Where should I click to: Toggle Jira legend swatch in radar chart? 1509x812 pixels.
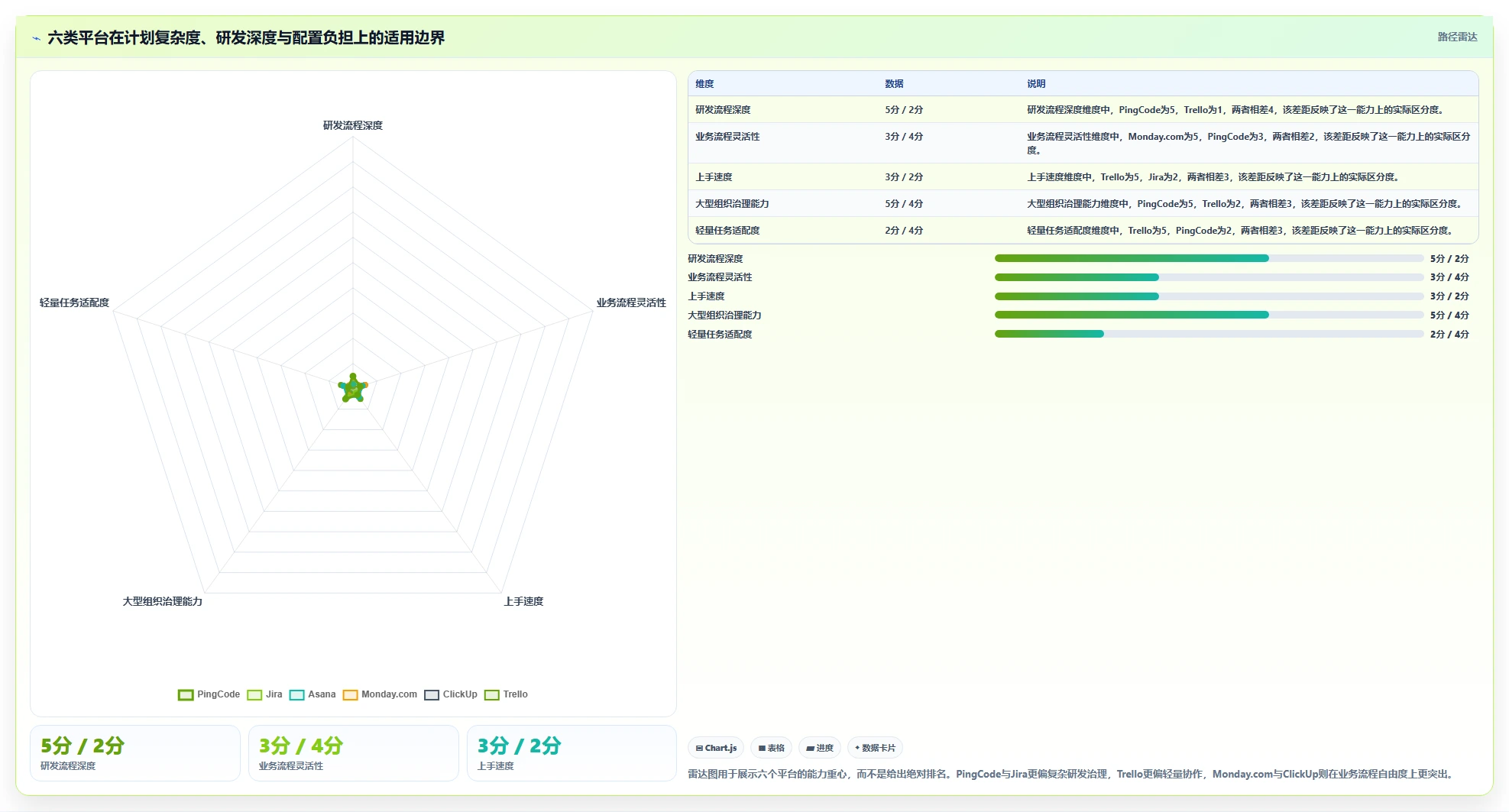(x=254, y=695)
